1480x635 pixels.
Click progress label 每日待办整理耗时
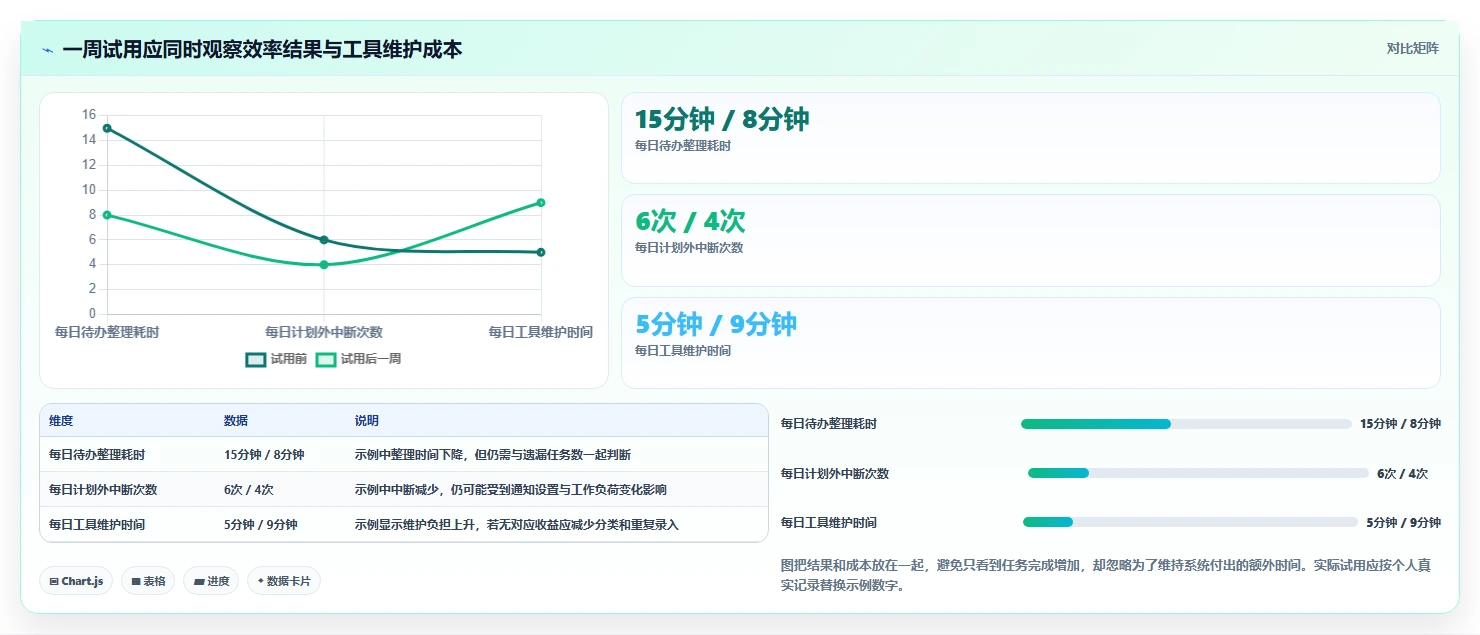pyautogui.click(x=829, y=424)
